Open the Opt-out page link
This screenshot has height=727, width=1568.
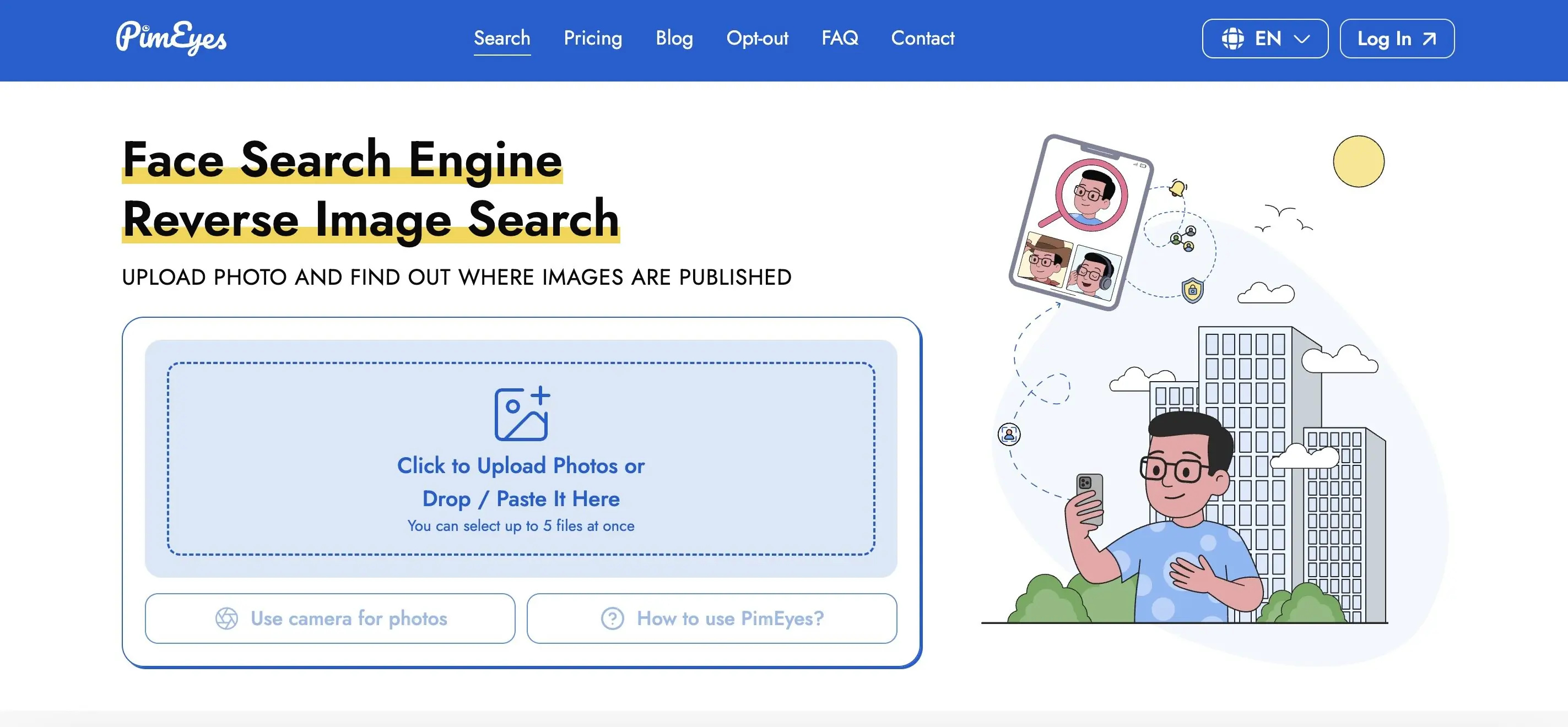click(756, 39)
